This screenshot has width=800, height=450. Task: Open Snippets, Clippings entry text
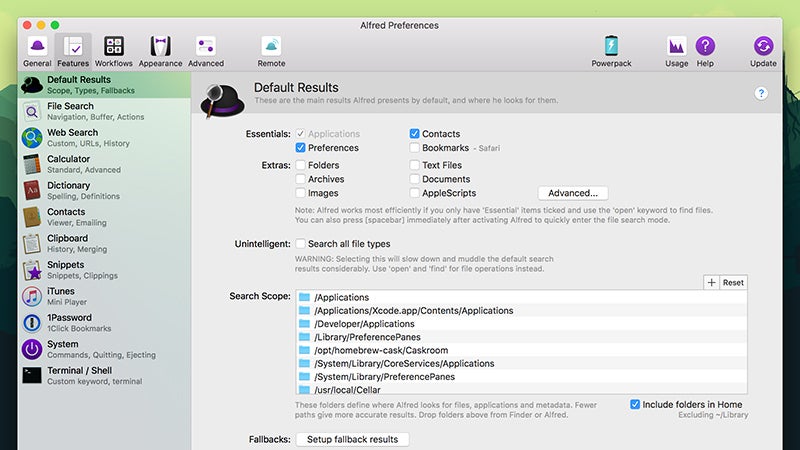click(x=82, y=276)
